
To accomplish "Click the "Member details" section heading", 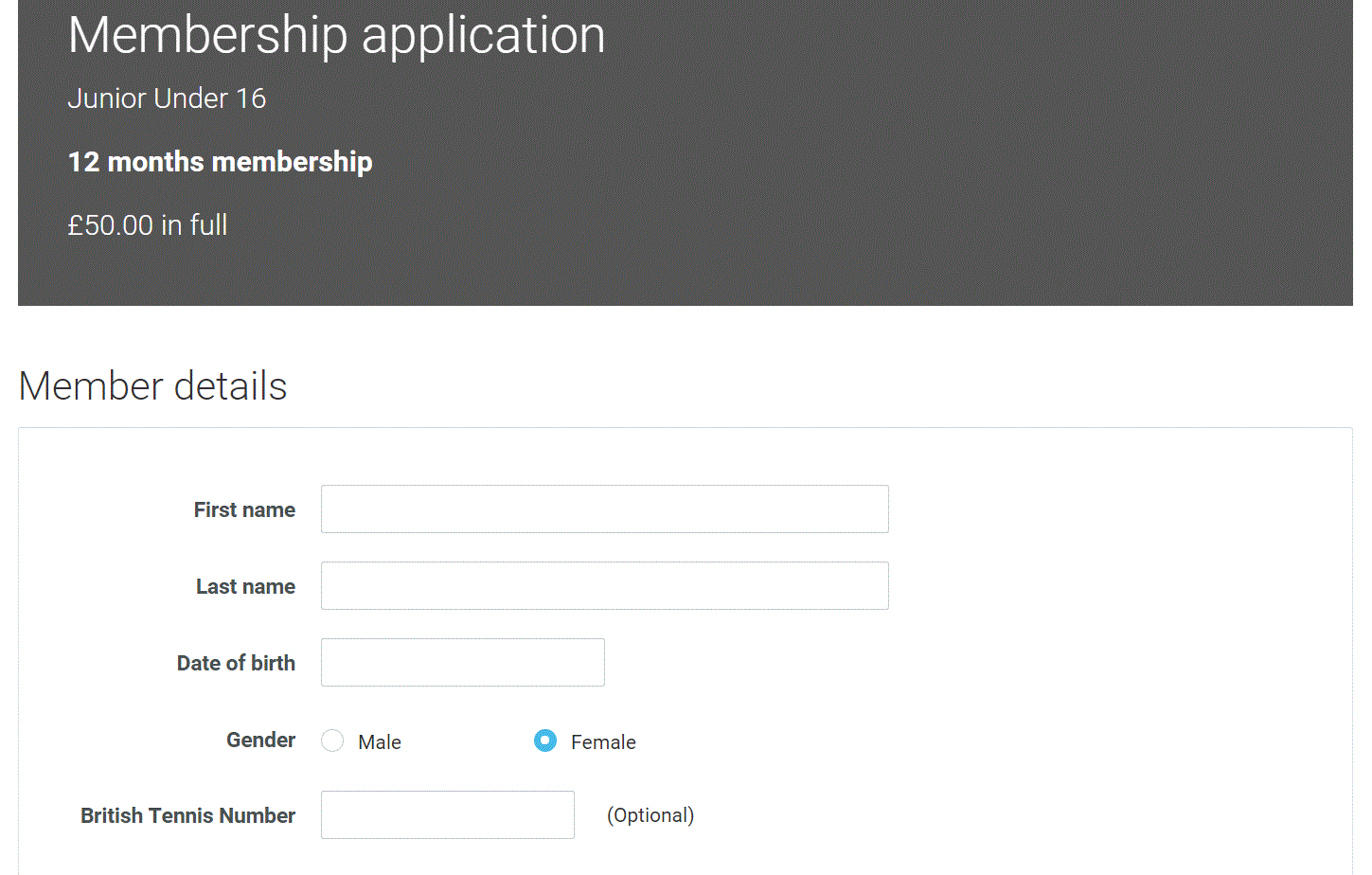I will click(152, 386).
